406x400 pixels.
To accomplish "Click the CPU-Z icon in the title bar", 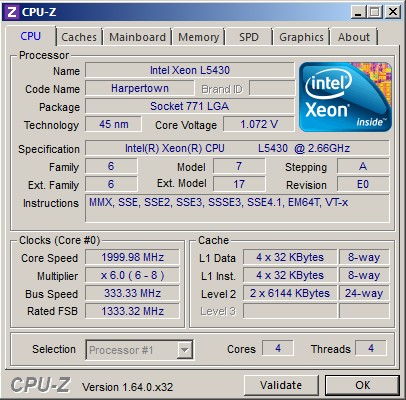I will click(x=12, y=12).
